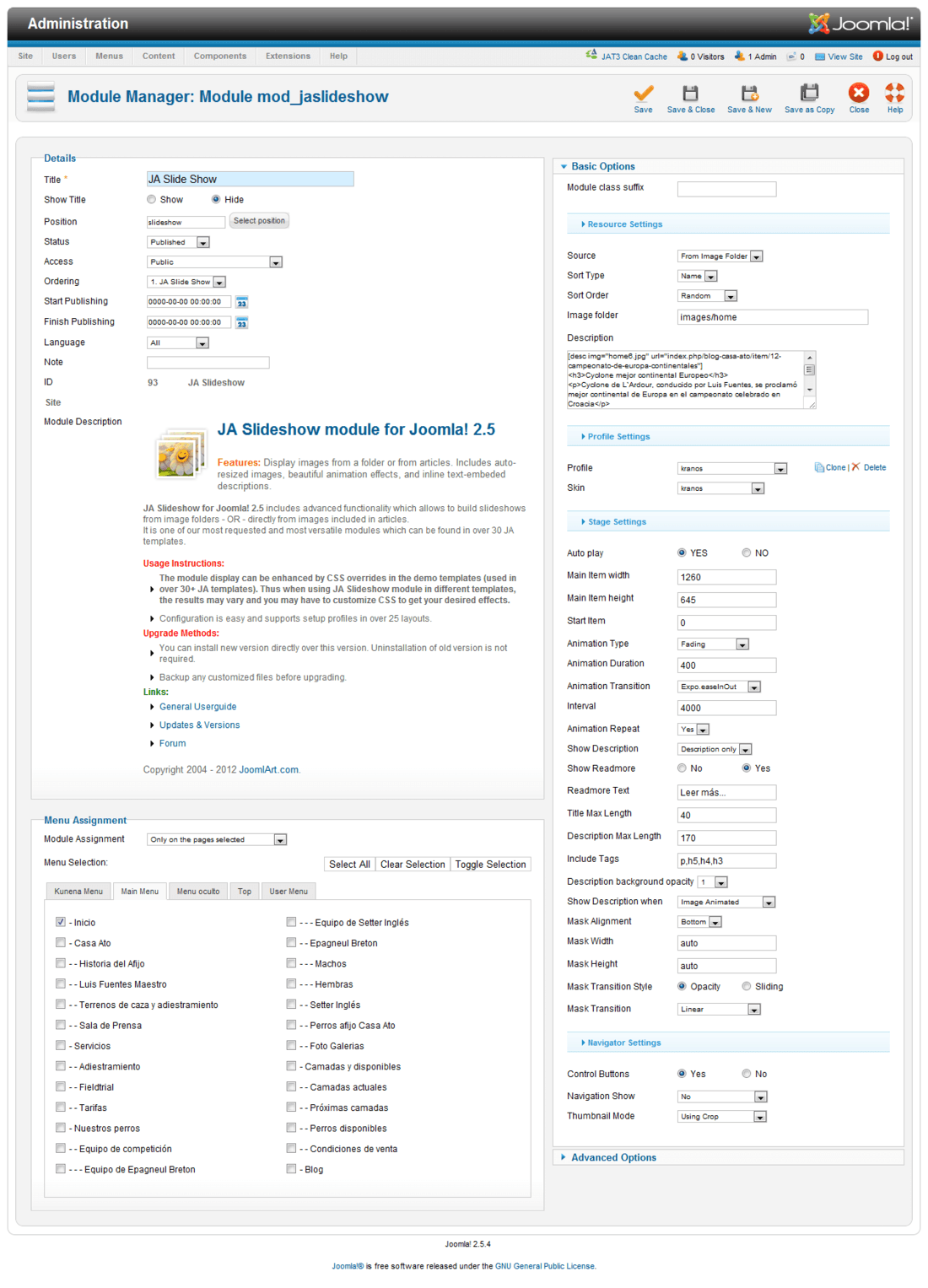
Task: Switch to the Kunena Menu tab
Action: (x=78, y=892)
